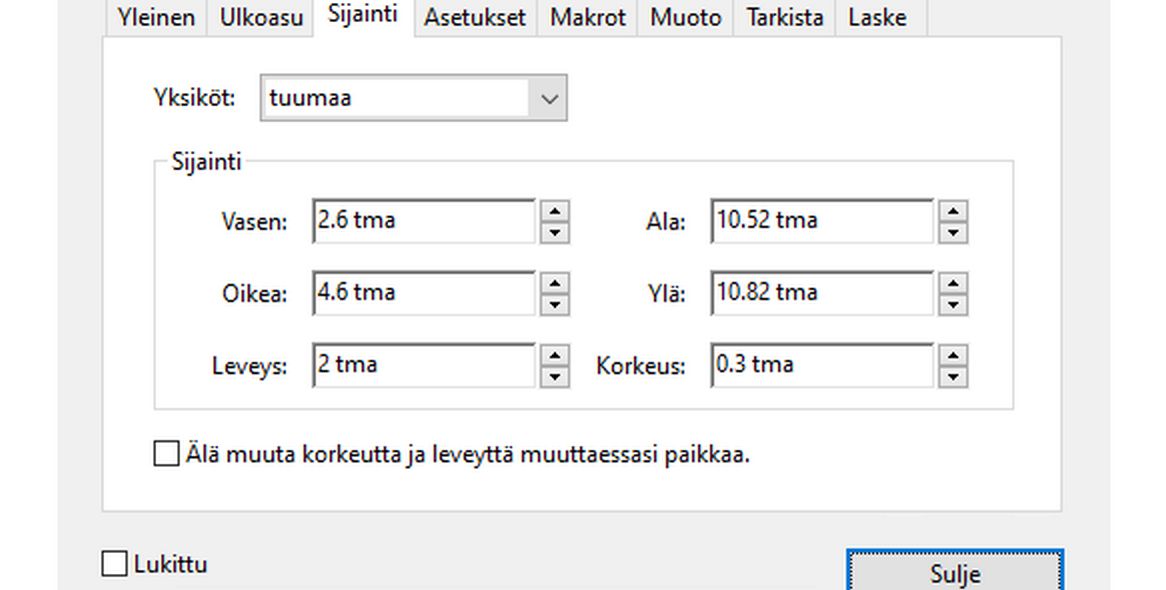Image resolution: width=1166 pixels, height=590 pixels.
Task: Increase the Leveys value with up arrow
Action: (555, 357)
